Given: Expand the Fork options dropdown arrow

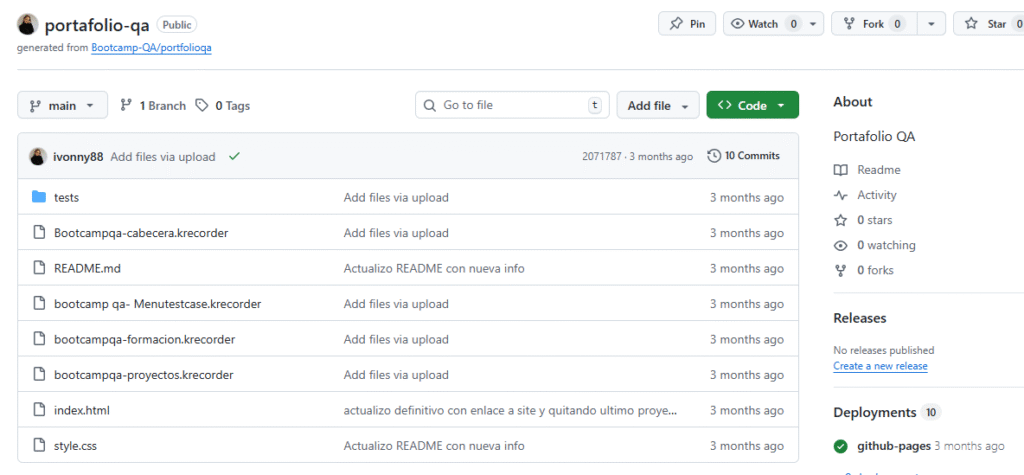Looking at the screenshot, I should click(x=931, y=24).
